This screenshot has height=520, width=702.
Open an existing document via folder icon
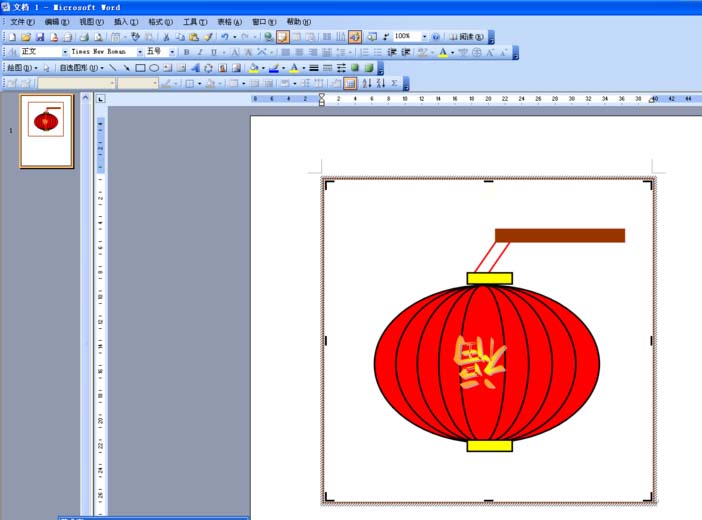26,37
